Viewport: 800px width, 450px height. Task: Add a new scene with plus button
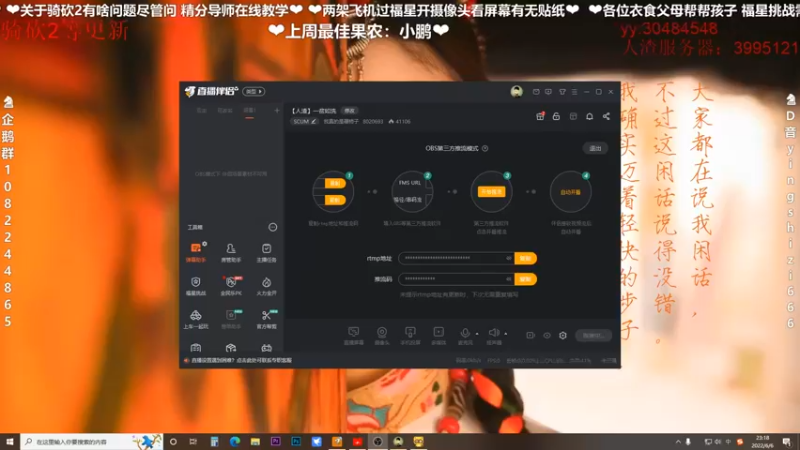[x=277, y=110]
